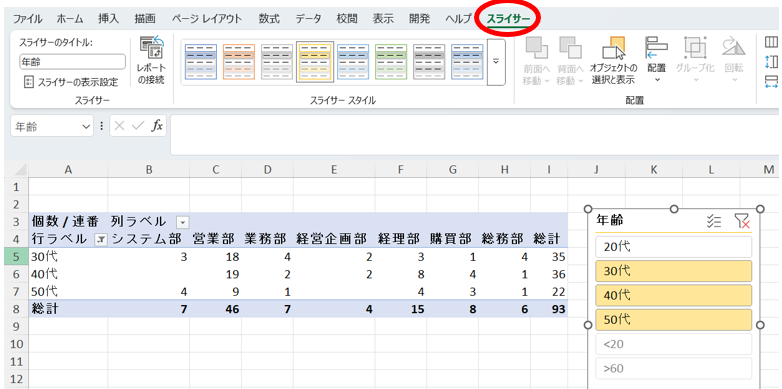The image size is (782, 389).
Task: Open the ファイル tab
Action: (x=27, y=19)
